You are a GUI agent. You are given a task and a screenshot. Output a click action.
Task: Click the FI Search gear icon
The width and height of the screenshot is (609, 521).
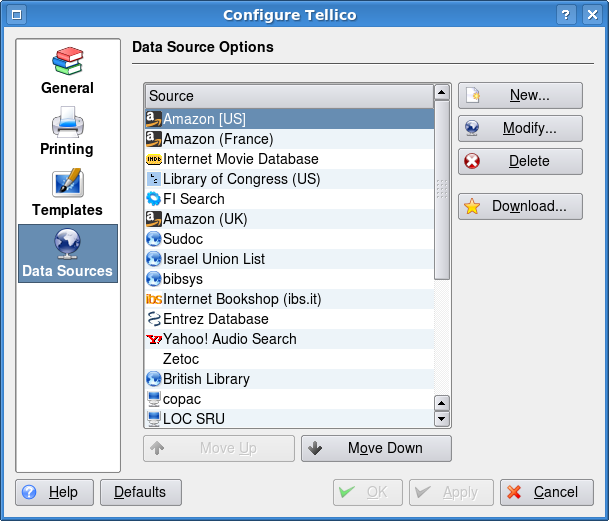pyautogui.click(x=154, y=199)
